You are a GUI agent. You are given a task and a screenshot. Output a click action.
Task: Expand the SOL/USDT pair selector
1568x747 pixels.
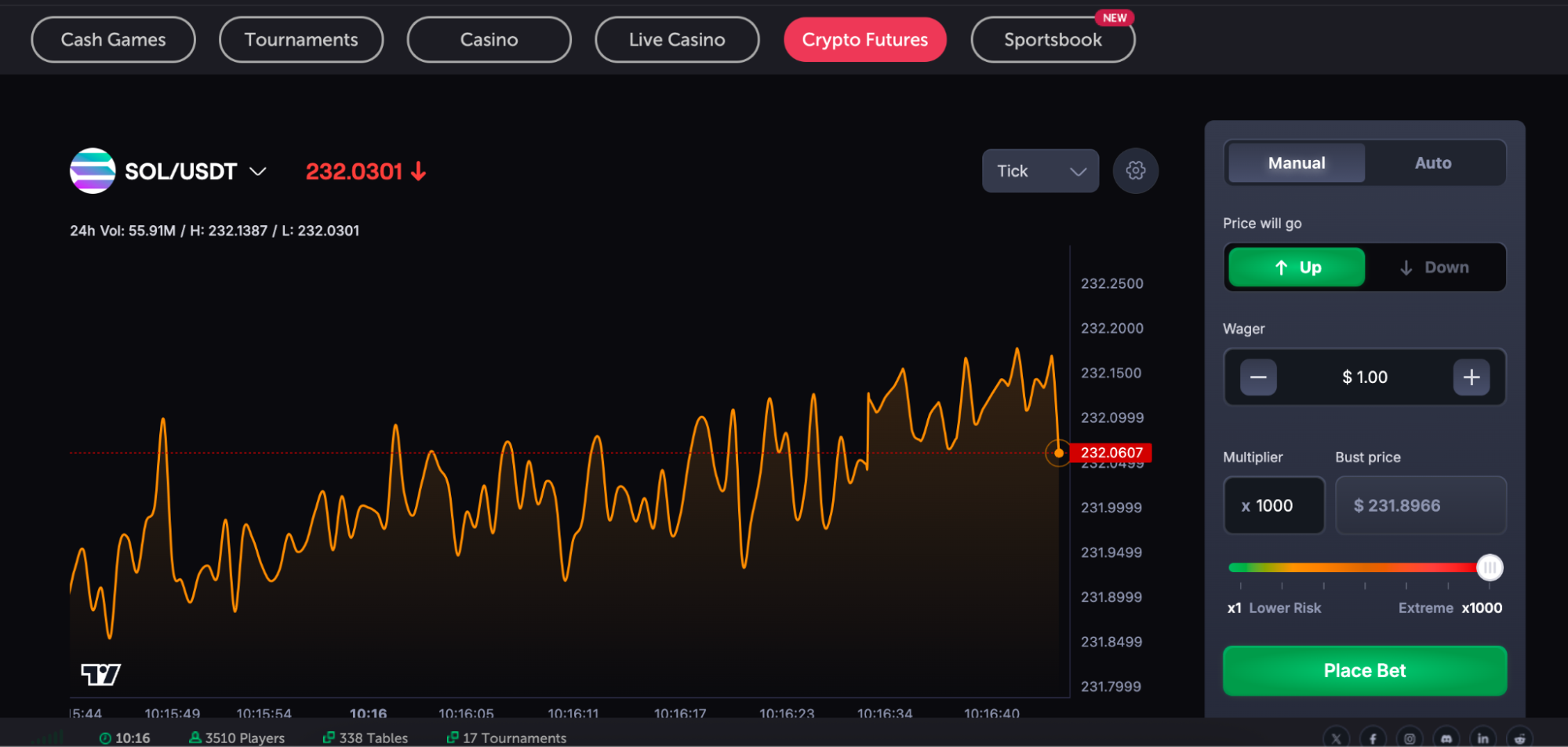[257, 171]
